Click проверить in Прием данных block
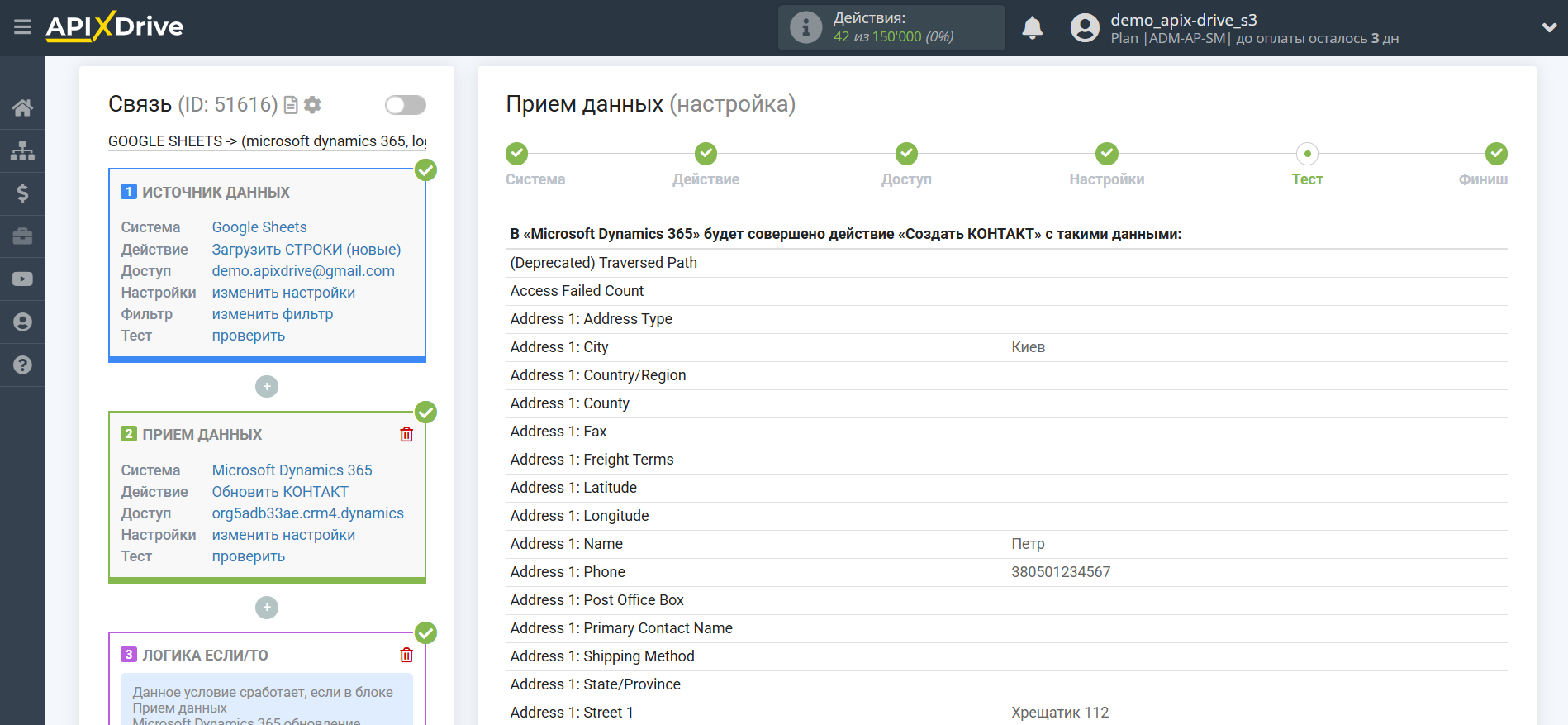Screen dimensions: 1568x725 click(249, 556)
